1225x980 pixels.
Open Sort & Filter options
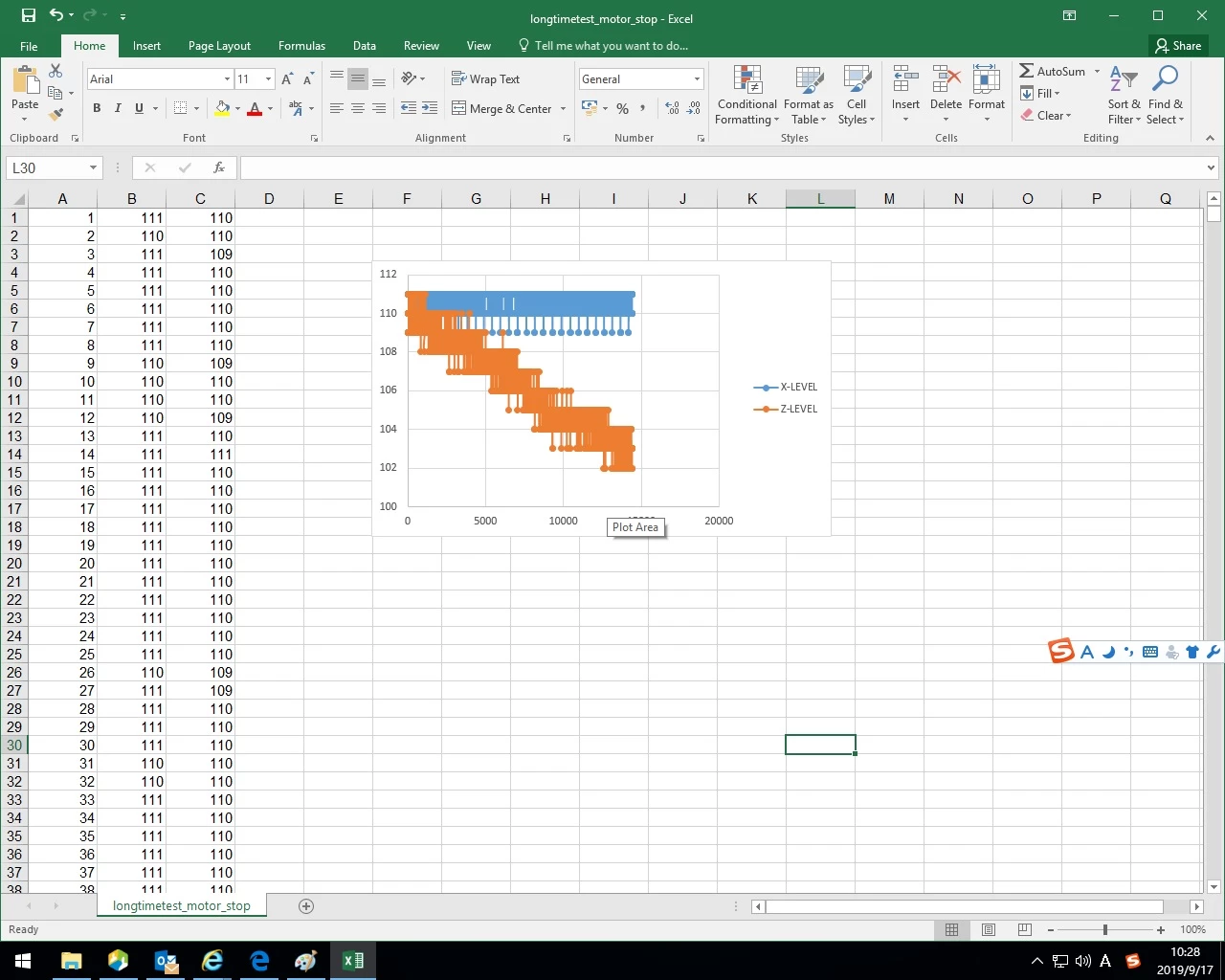tap(1124, 96)
